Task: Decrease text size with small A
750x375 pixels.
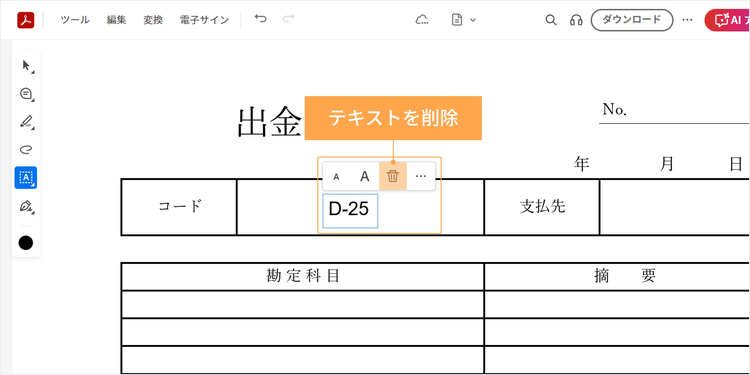Action: 336,176
